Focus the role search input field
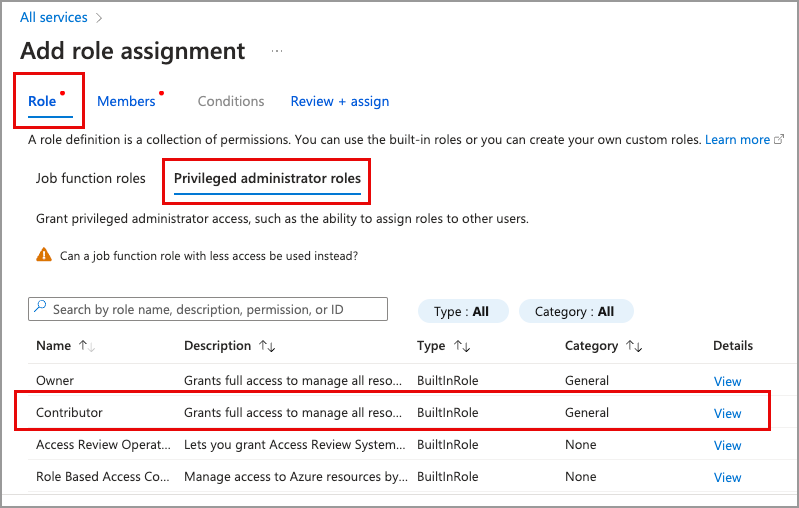Image resolution: width=799 pixels, height=508 pixels. tap(208, 309)
